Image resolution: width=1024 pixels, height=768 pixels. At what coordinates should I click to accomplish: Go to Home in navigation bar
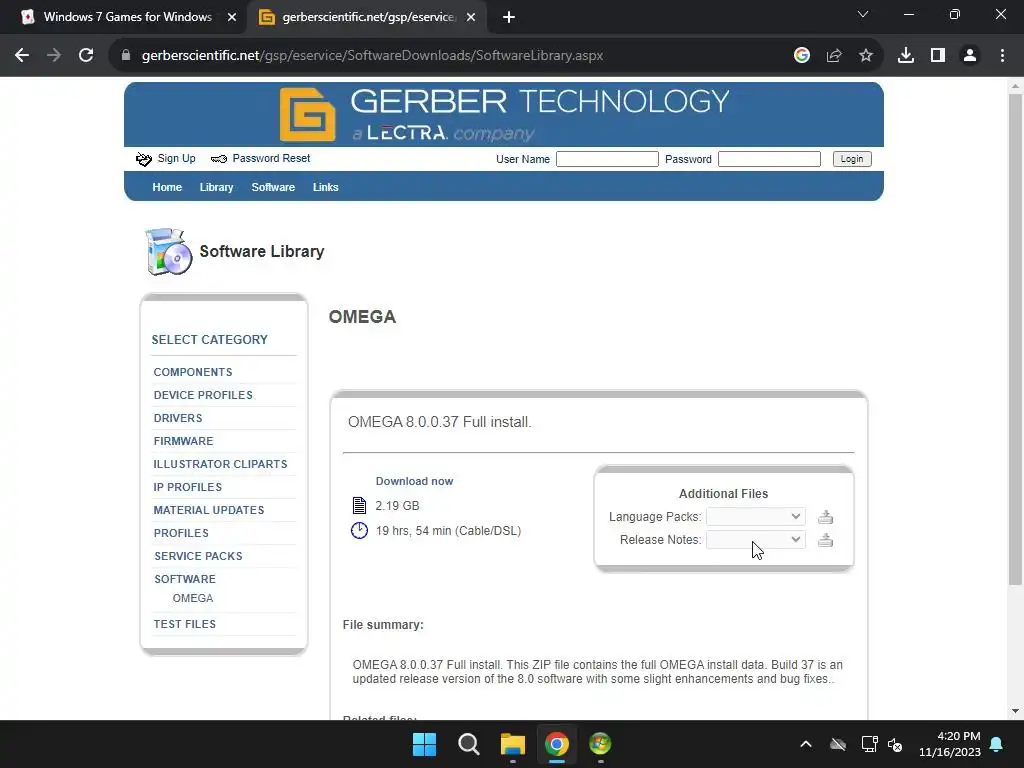click(x=167, y=187)
